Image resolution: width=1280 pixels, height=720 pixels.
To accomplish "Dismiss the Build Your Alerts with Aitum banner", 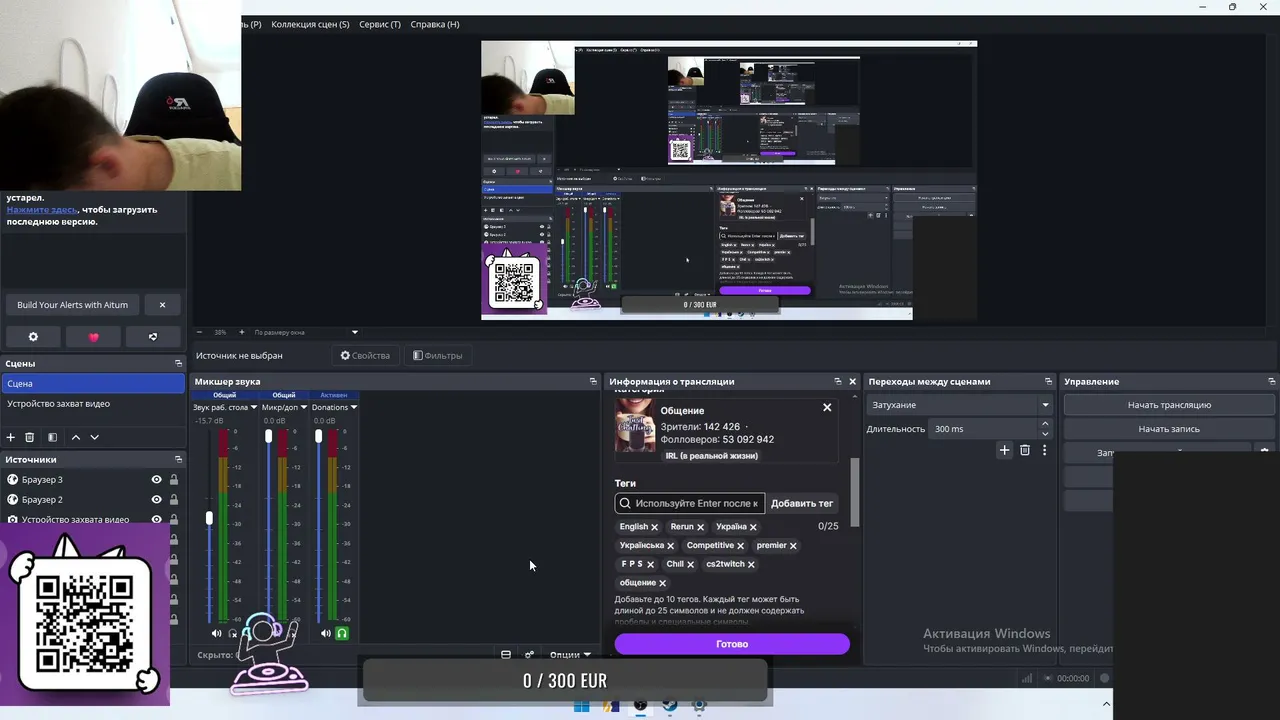I will tap(162, 305).
